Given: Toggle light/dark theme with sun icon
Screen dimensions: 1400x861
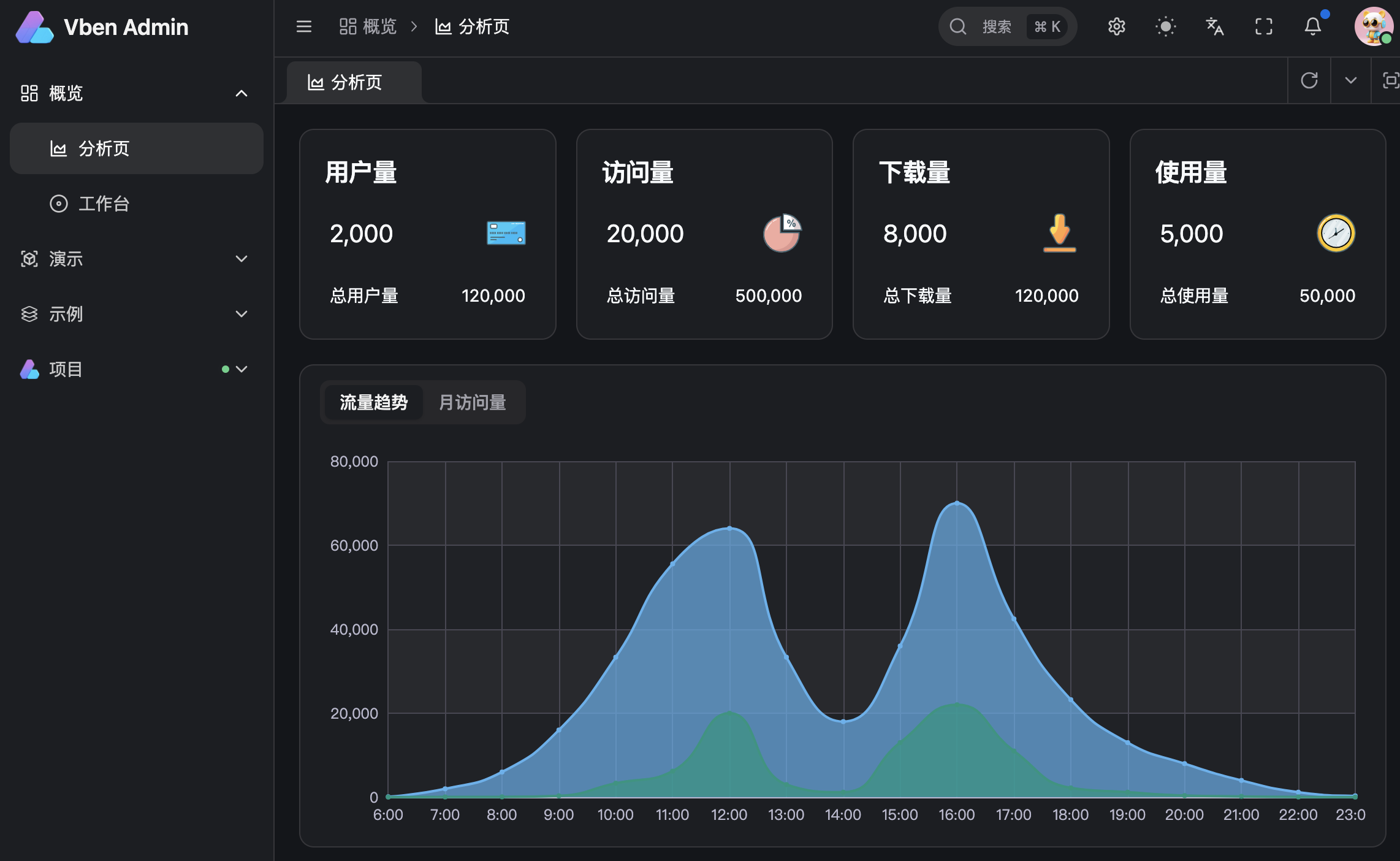Looking at the screenshot, I should pos(1165,26).
